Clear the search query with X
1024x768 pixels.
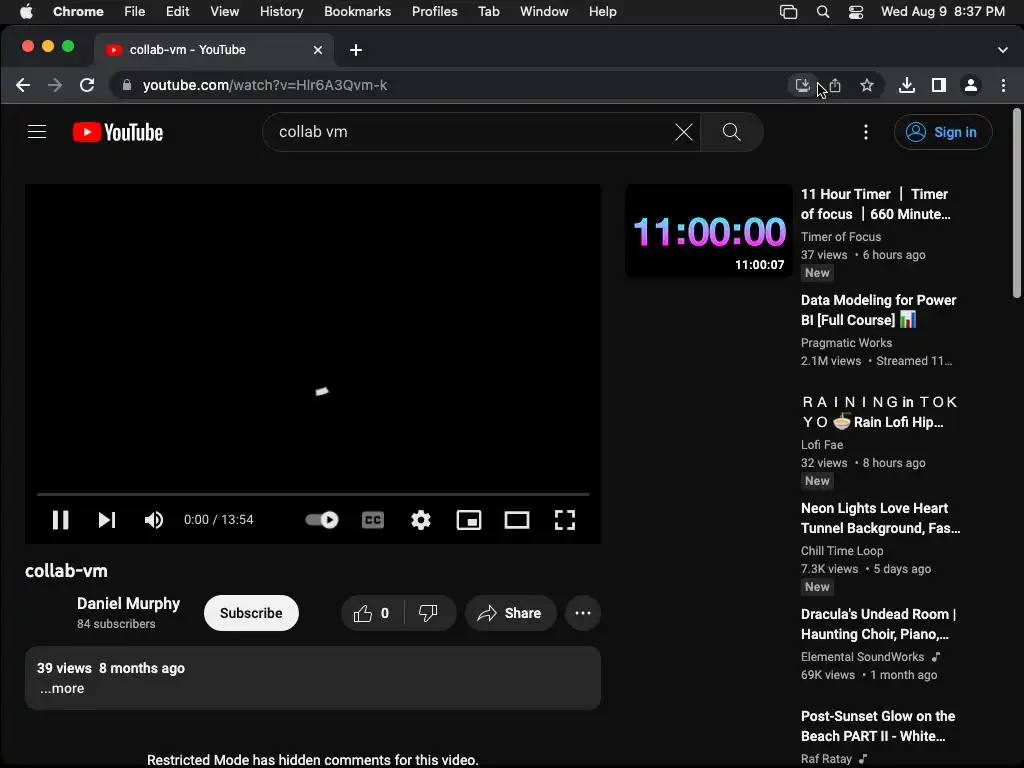[x=683, y=132]
